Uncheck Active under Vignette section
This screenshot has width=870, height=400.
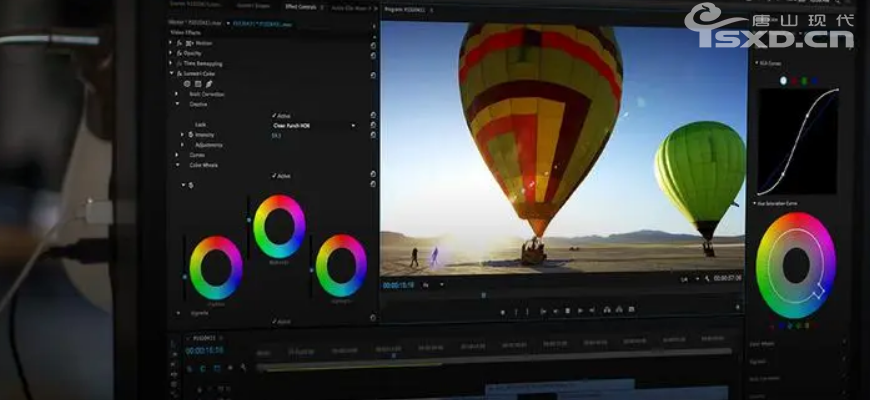[274, 321]
